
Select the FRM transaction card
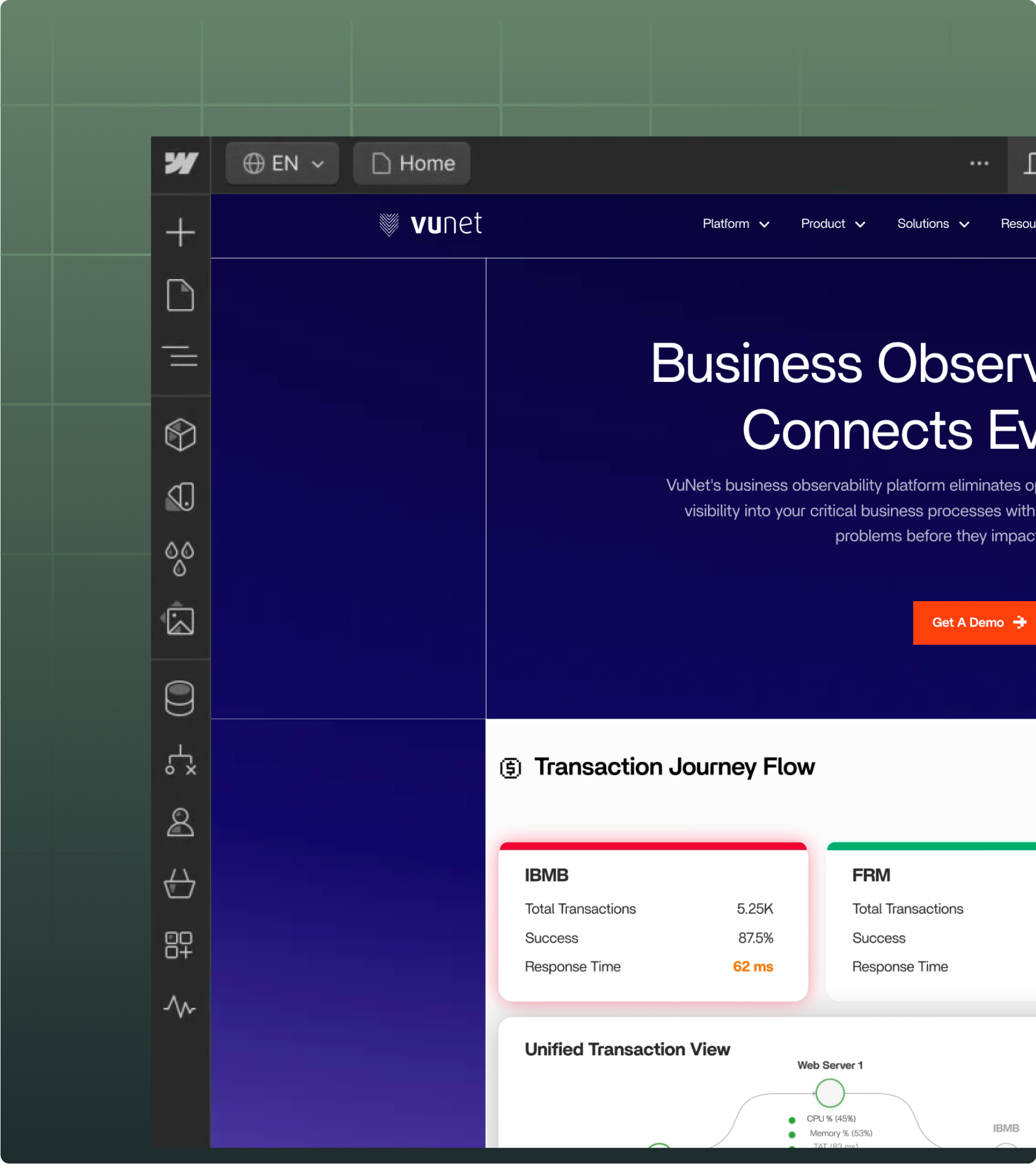tap(932, 922)
